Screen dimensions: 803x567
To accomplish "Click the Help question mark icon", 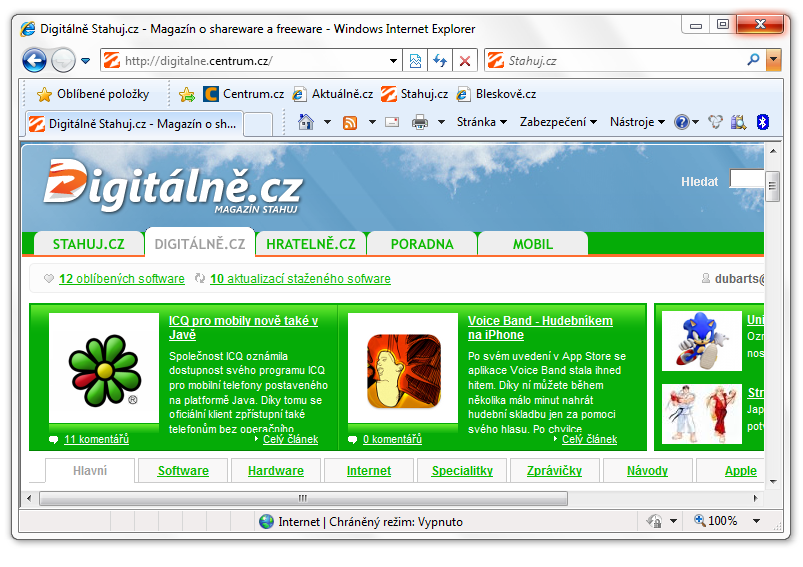I will pyautogui.click(x=682, y=122).
